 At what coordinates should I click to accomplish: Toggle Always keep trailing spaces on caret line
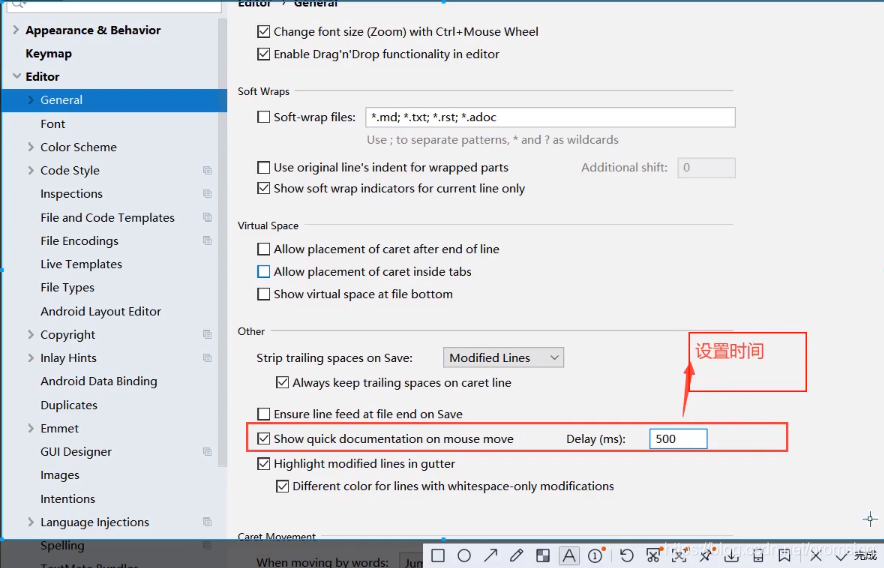(x=282, y=382)
